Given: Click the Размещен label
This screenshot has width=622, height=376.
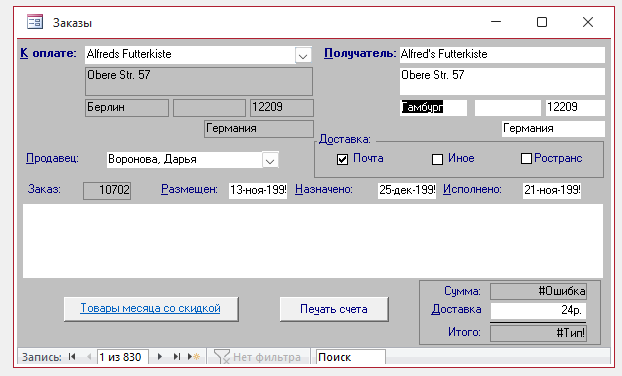Looking at the screenshot, I should [189, 189].
